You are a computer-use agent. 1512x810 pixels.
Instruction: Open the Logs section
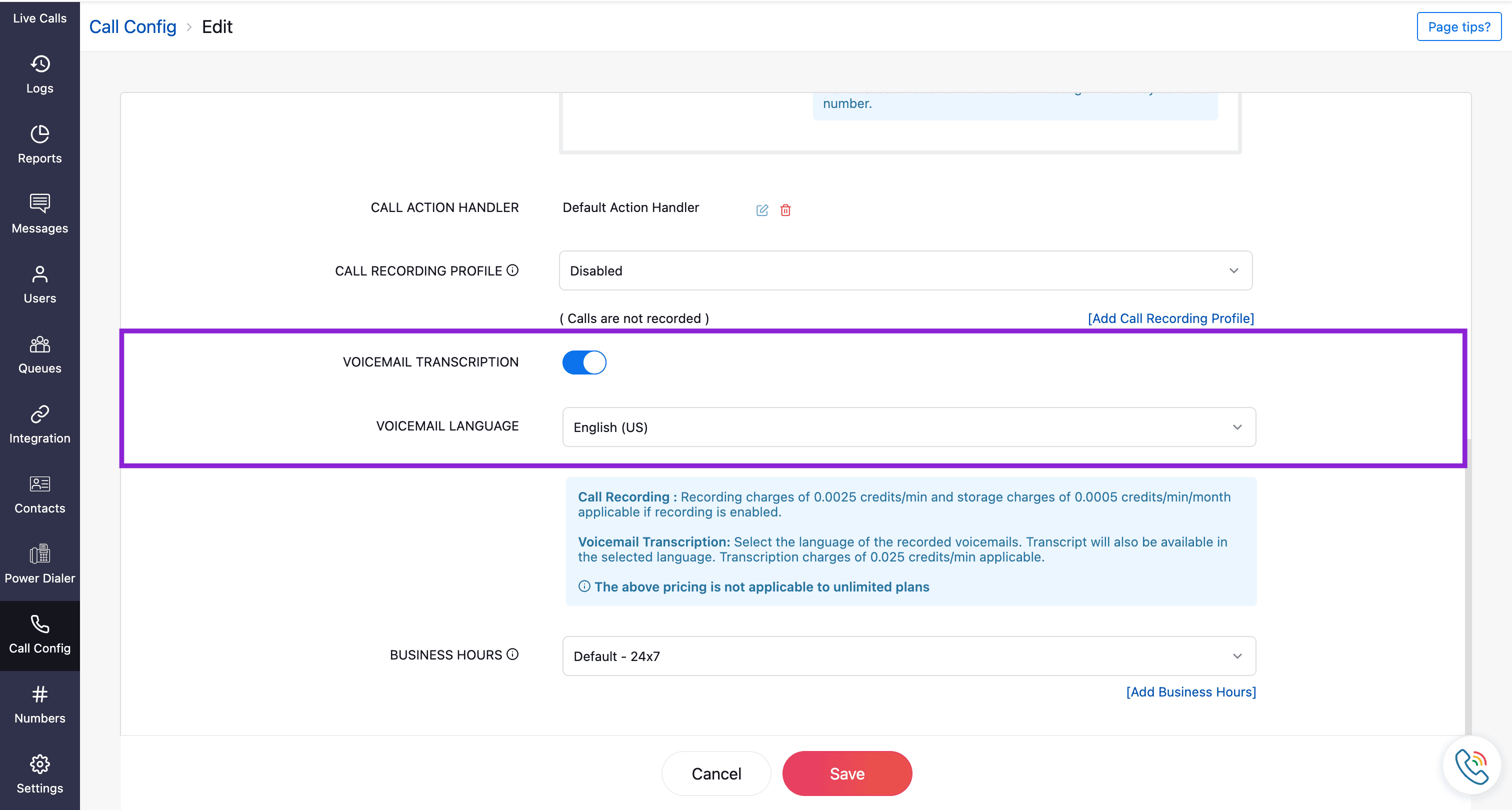coord(40,74)
